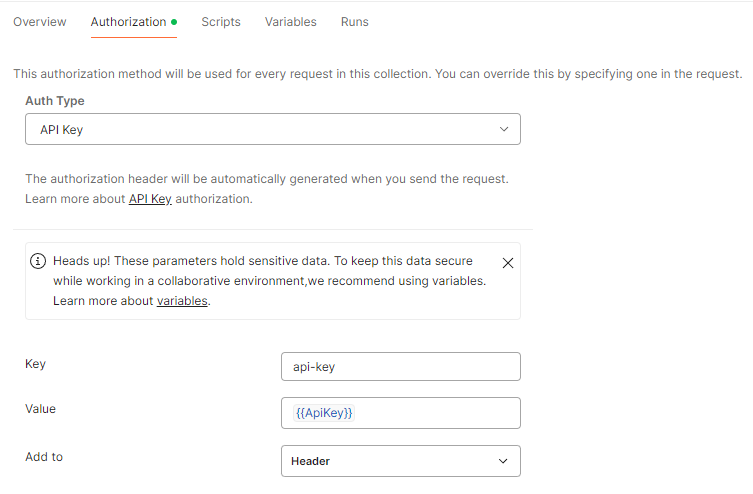Click the API Key text in Auth Type
This screenshot has height=494, width=753.
pos(61,130)
